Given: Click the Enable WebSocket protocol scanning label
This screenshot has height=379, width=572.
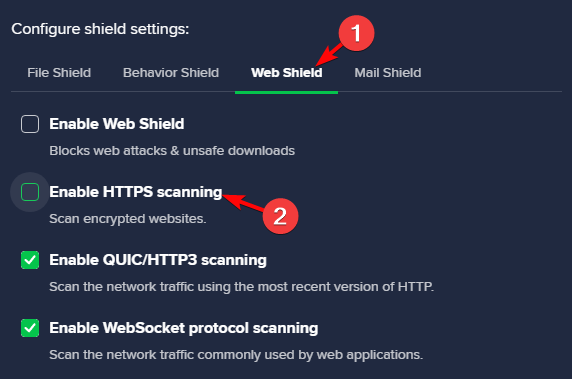Looking at the screenshot, I should pyautogui.click(x=183, y=328).
